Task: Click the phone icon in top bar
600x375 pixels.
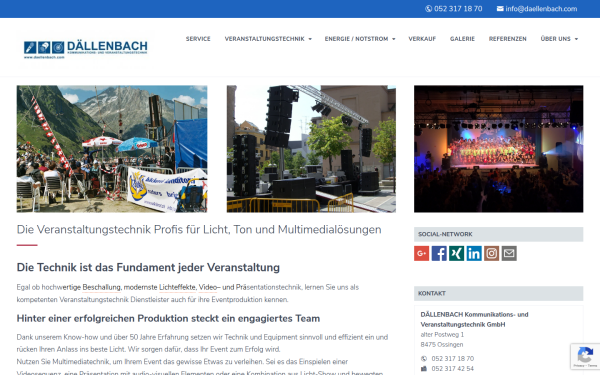Action: pos(429,9)
